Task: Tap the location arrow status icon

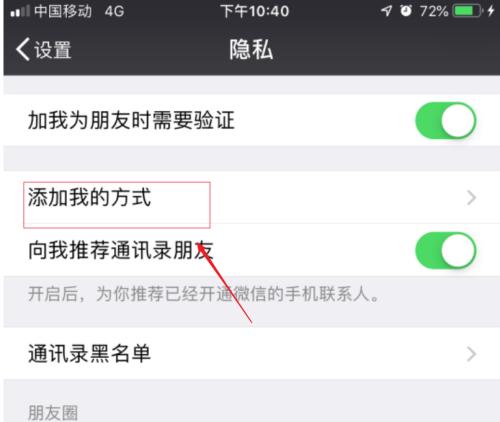Action: 386,11
